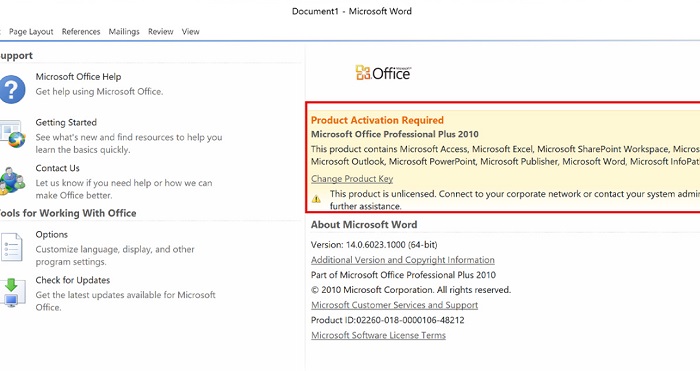Image resolution: width=700 pixels, height=371 pixels.
Task: Click the Check for Updates download icon
Action: tap(12, 293)
